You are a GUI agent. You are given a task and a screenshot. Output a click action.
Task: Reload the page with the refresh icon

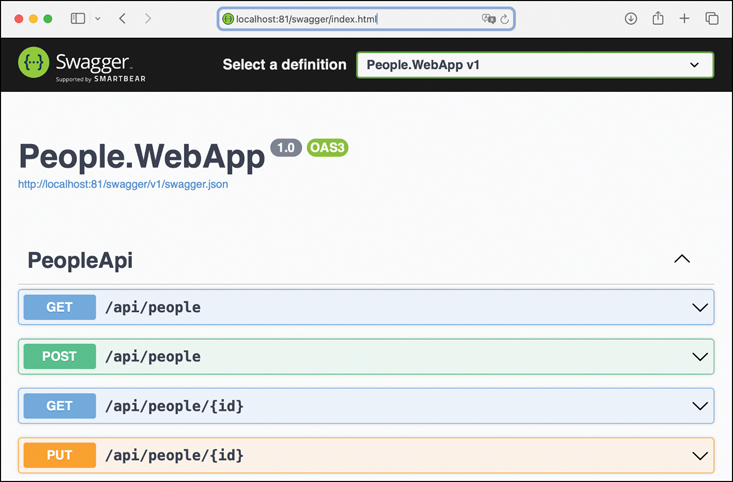tap(505, 19)
